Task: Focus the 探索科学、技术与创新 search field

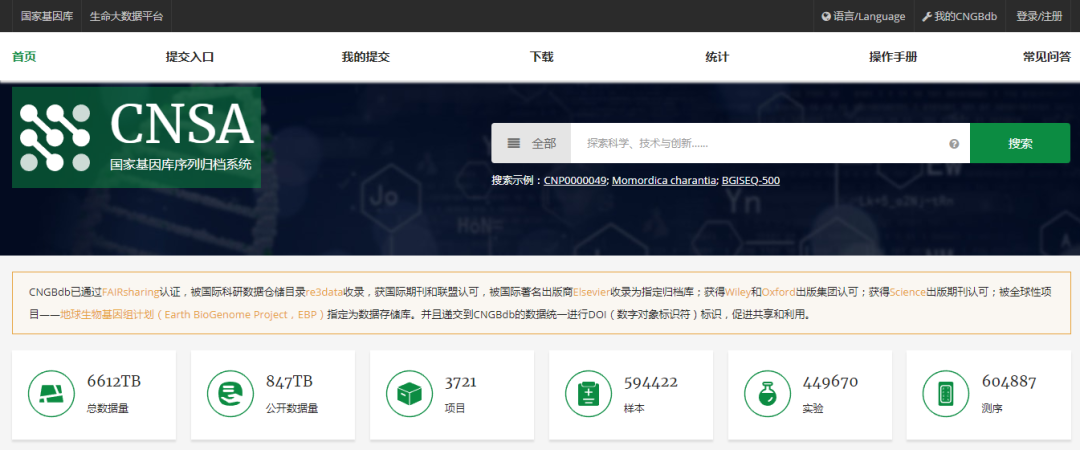Action: [770, 143]
